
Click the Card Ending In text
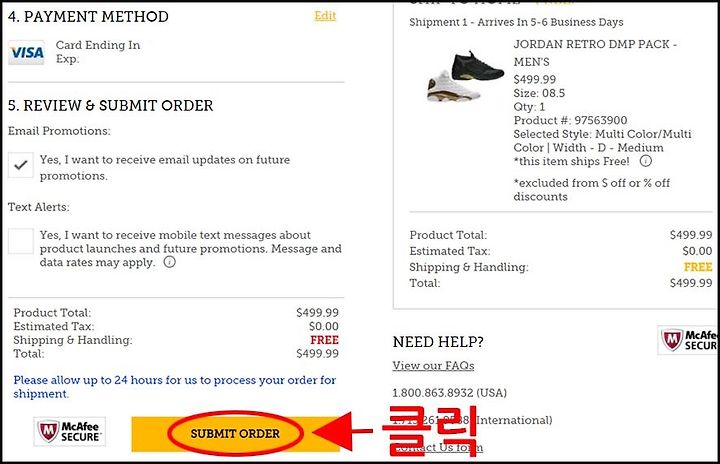[x=98, y=45]
